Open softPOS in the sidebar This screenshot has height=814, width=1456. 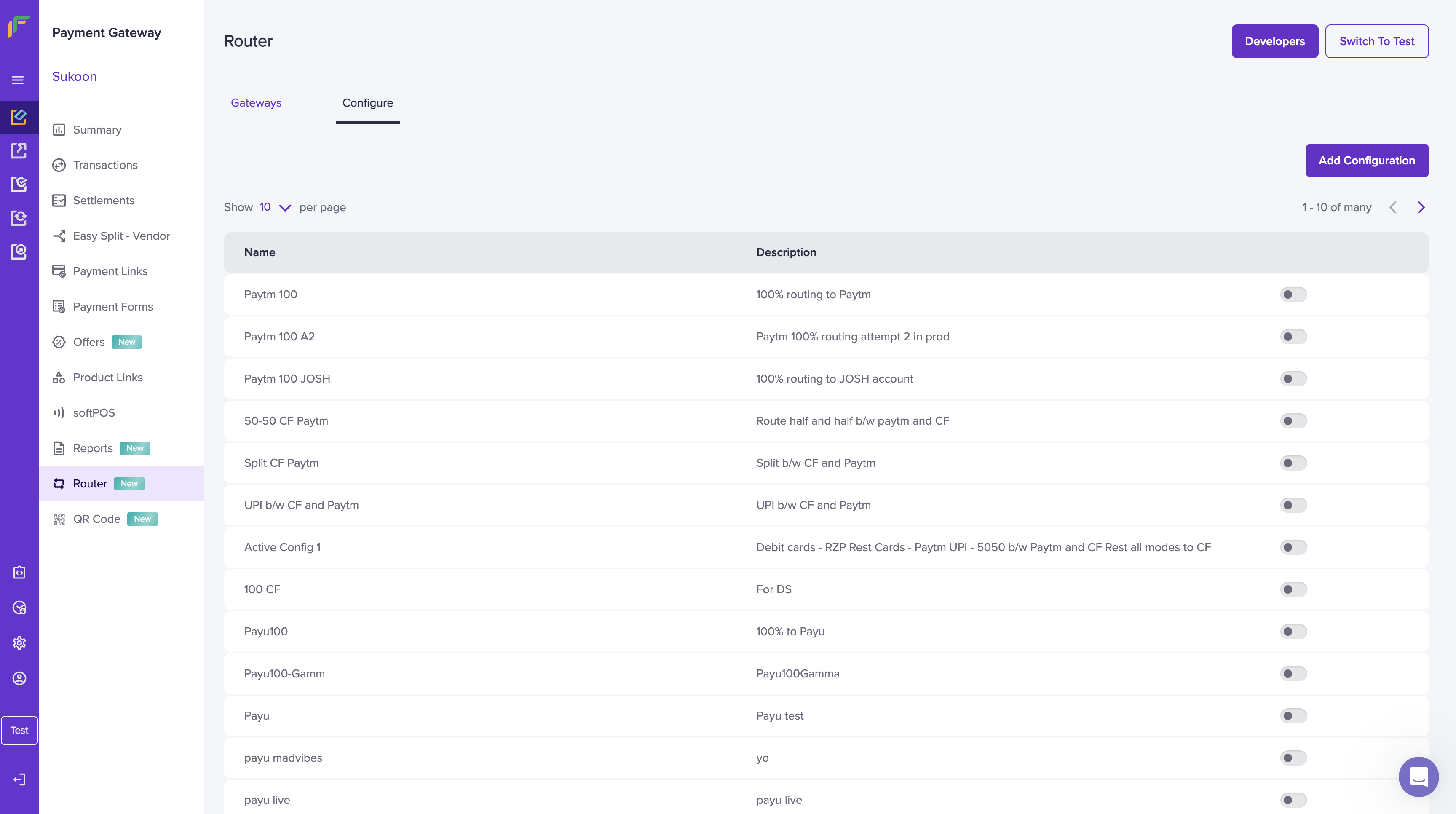94,412
